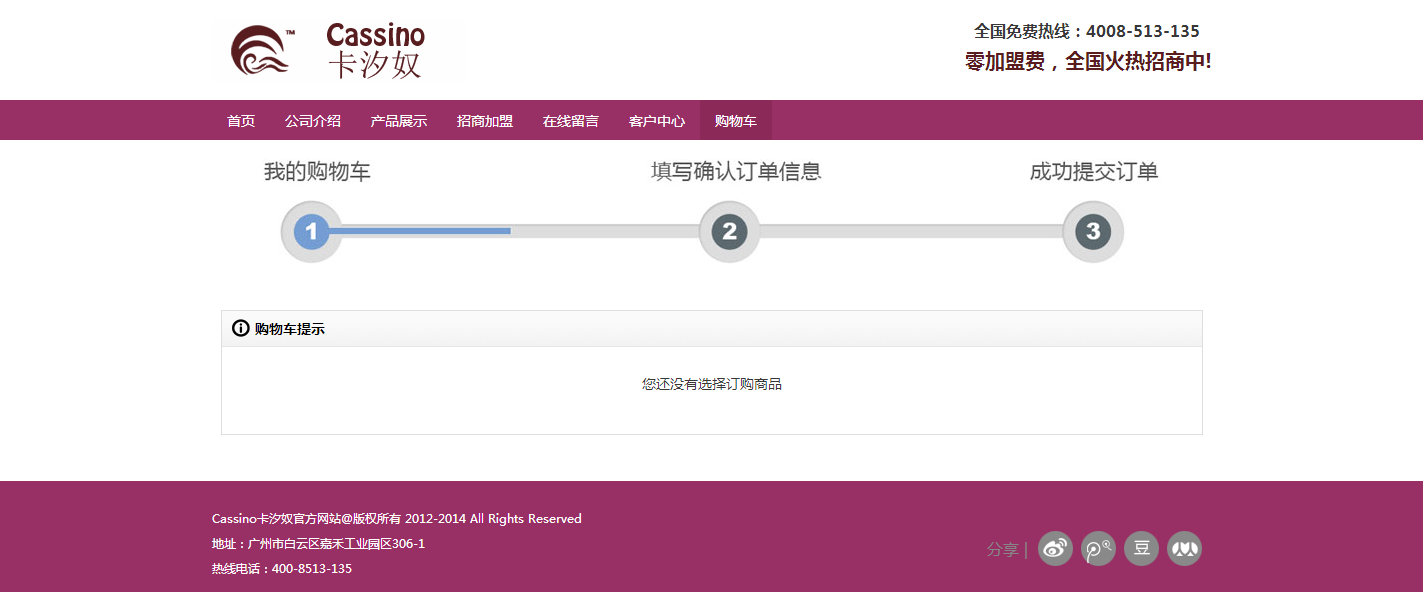Click the 您还没有选择订购商品 message
The width and height of the screenshot is (1423, 592).
point(711,384)
